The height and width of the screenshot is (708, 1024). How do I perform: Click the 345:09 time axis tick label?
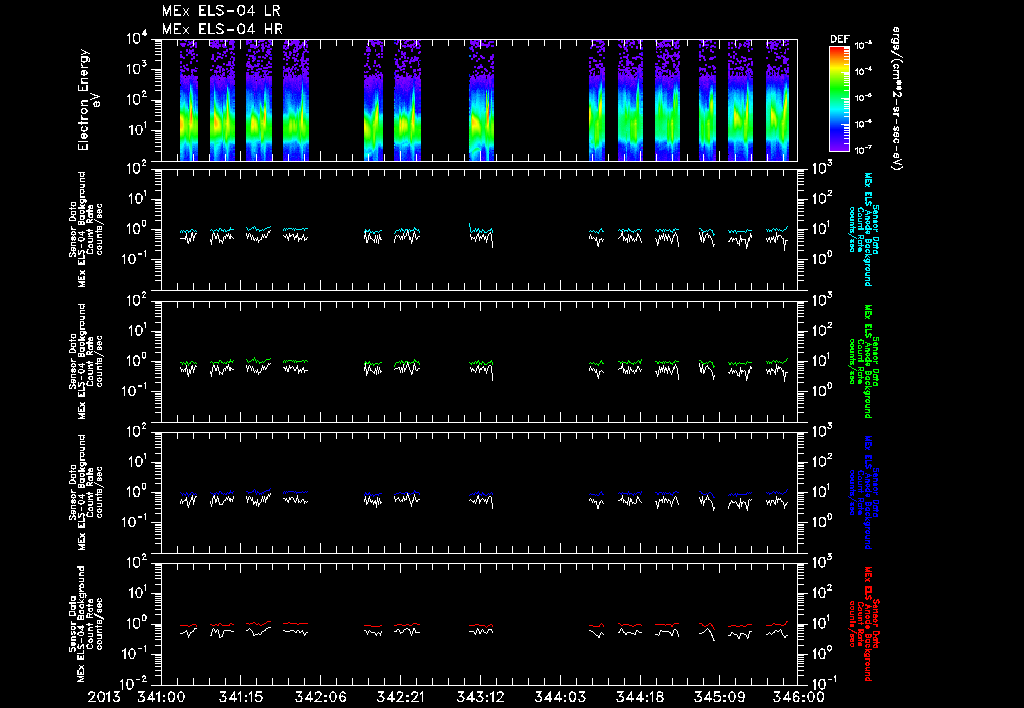pos(718,698)
